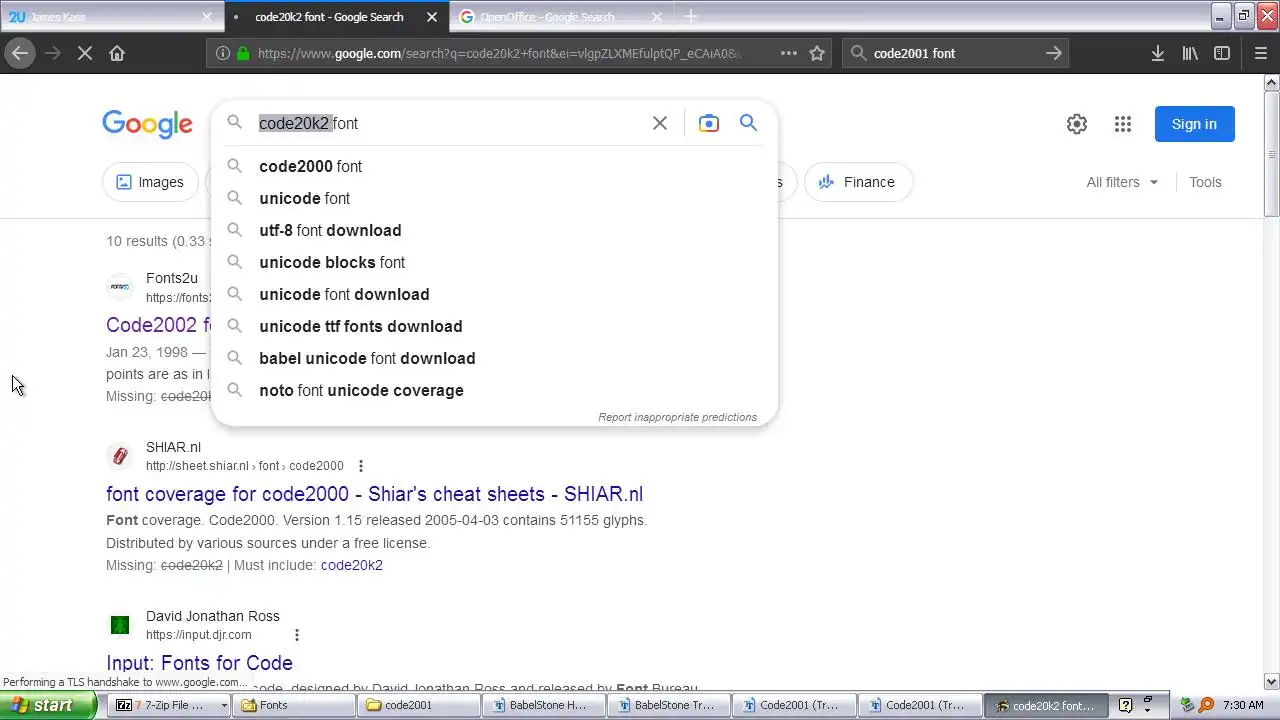
Task: Click the sheet.shiar.nl URL breadcrumb
Action: coord(244,466)
